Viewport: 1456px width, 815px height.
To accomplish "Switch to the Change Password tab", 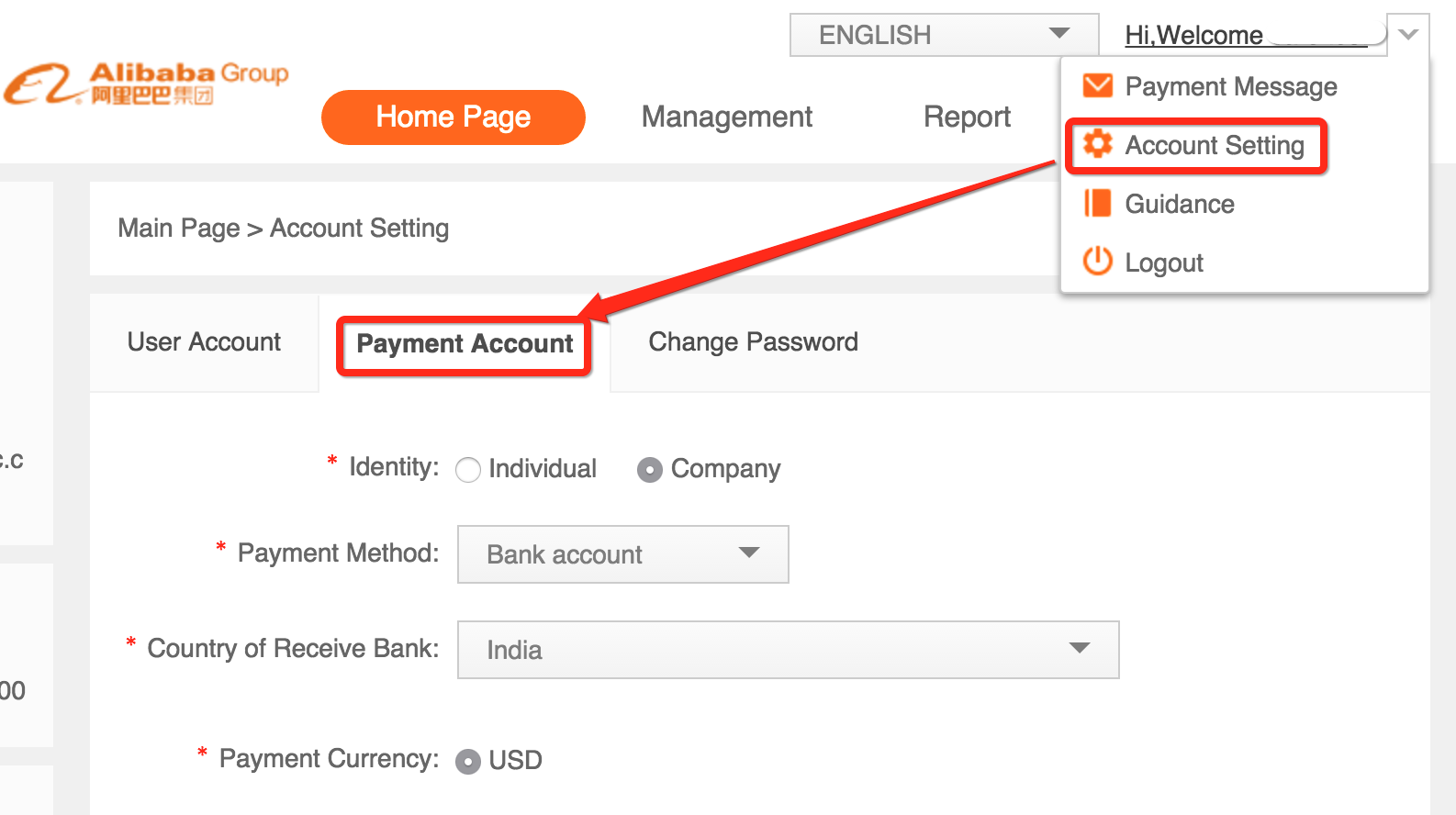I will (753, 342).
